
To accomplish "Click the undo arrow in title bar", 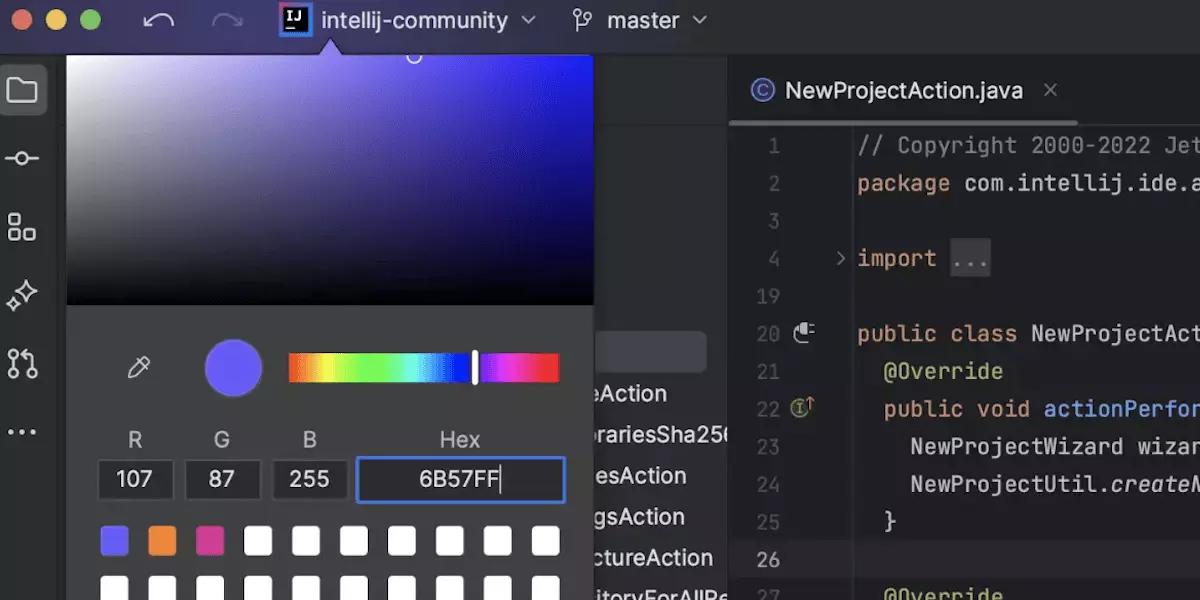I will [x=159, y=20].
